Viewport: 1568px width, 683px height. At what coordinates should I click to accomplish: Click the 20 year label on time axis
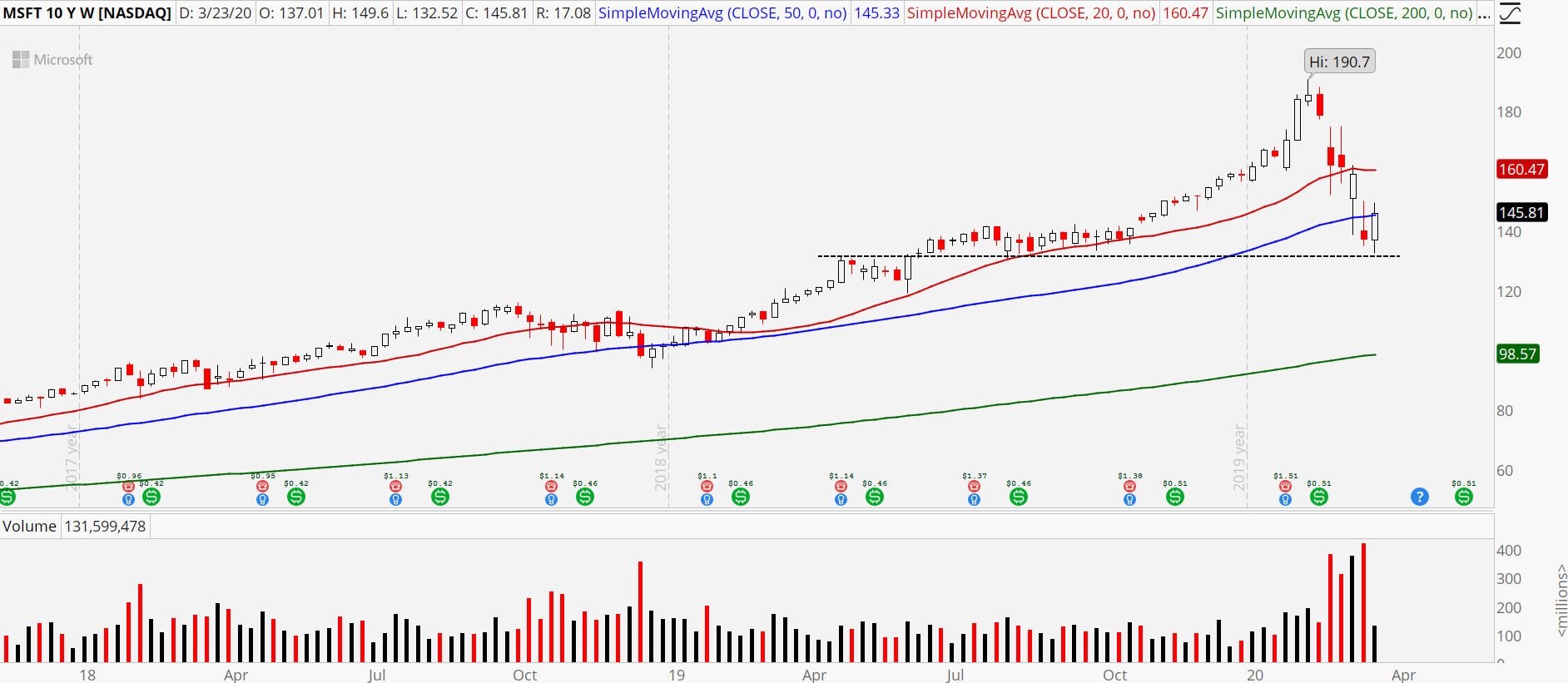tap(1255, 675)
